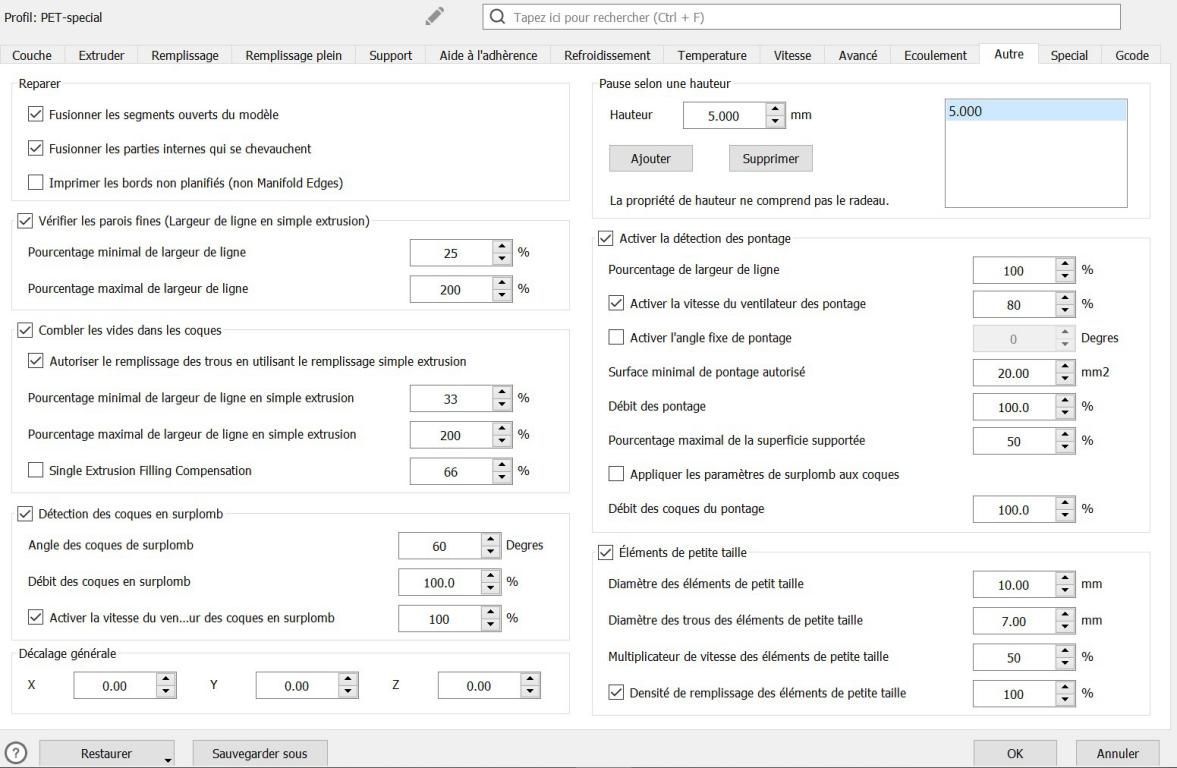Click Sauvegarder sous button
Screen dimensions: 1177x768
pos(260,753)
